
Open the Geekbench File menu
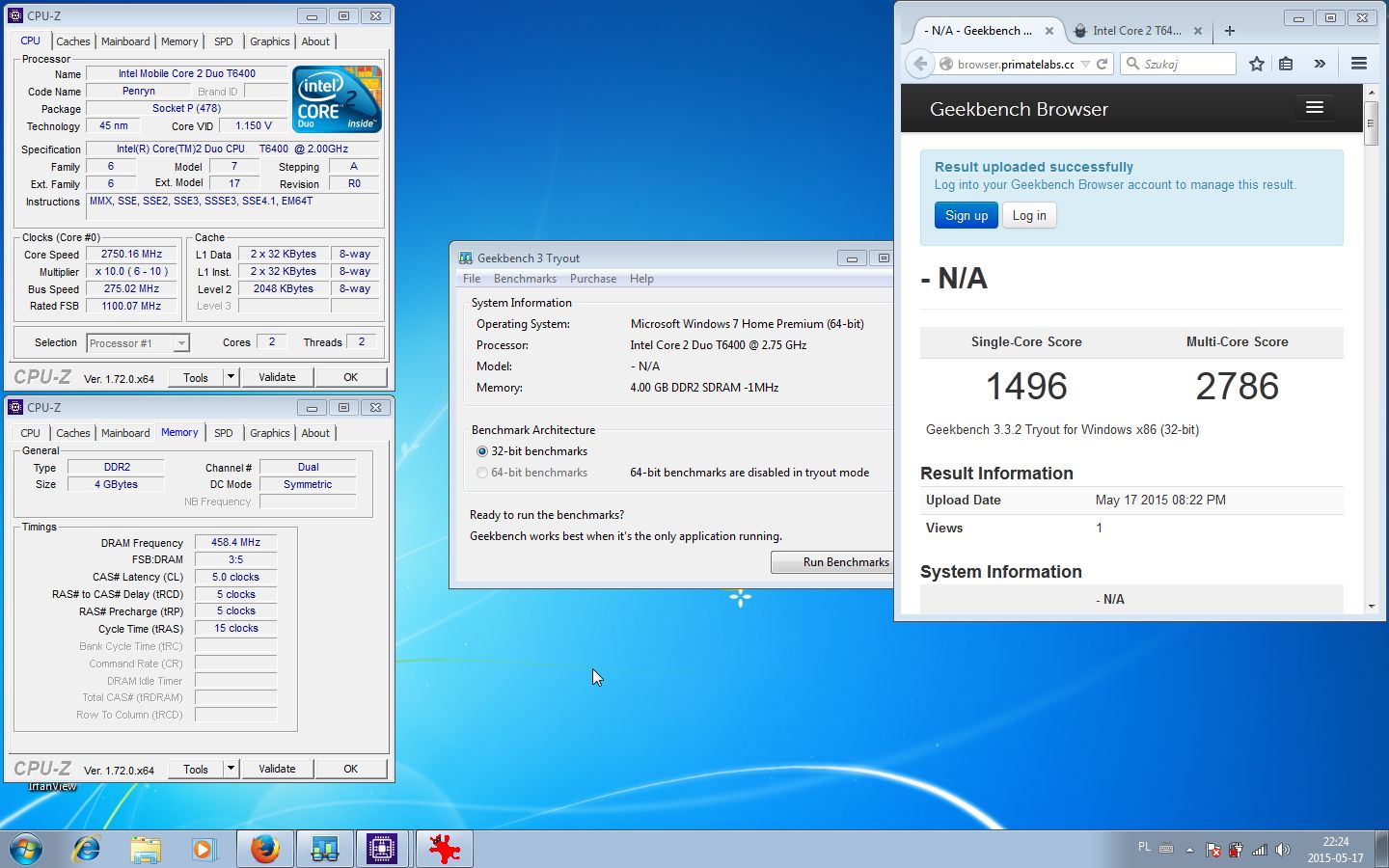472,279
